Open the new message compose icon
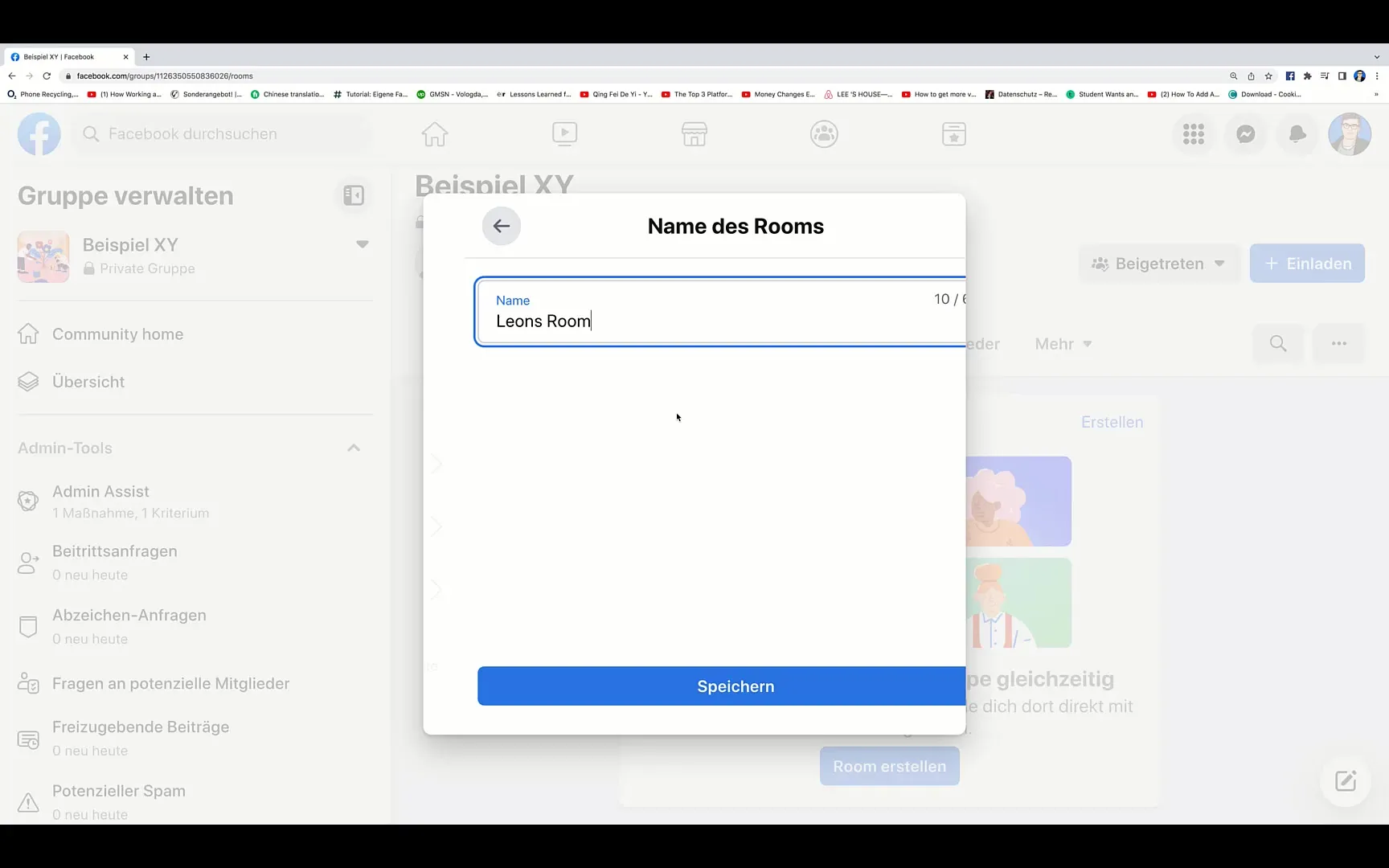Viewport: 1389px width, 868px height. coord(1346,781)
